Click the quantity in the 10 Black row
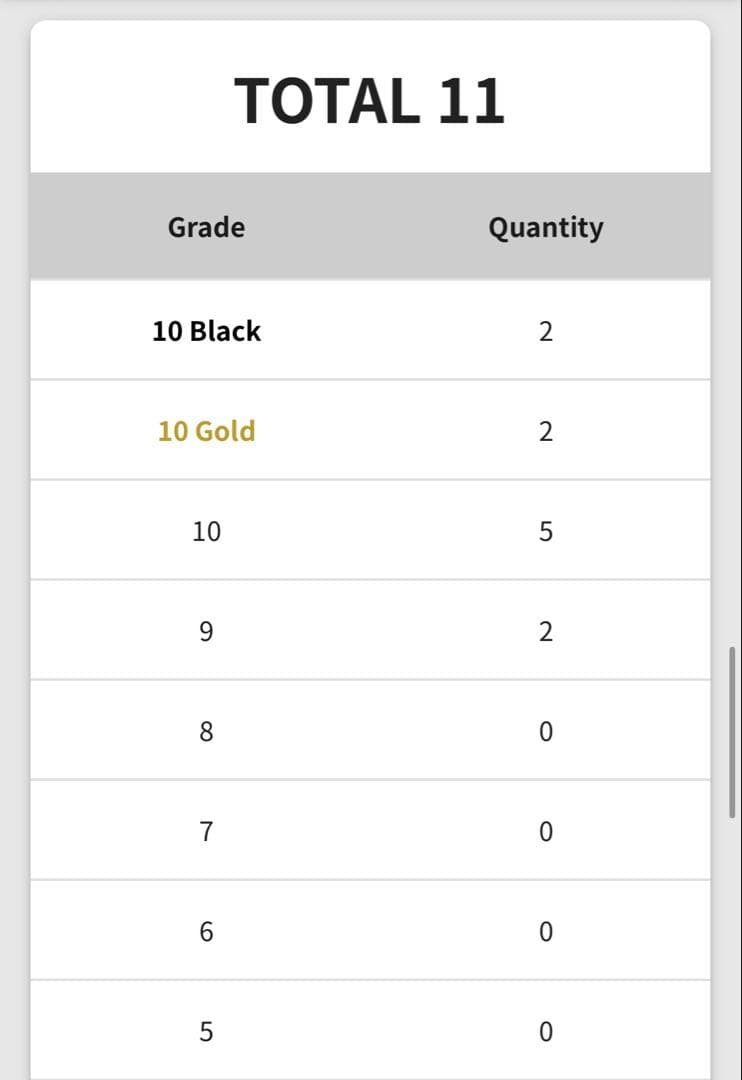 (x=545, y=331)
